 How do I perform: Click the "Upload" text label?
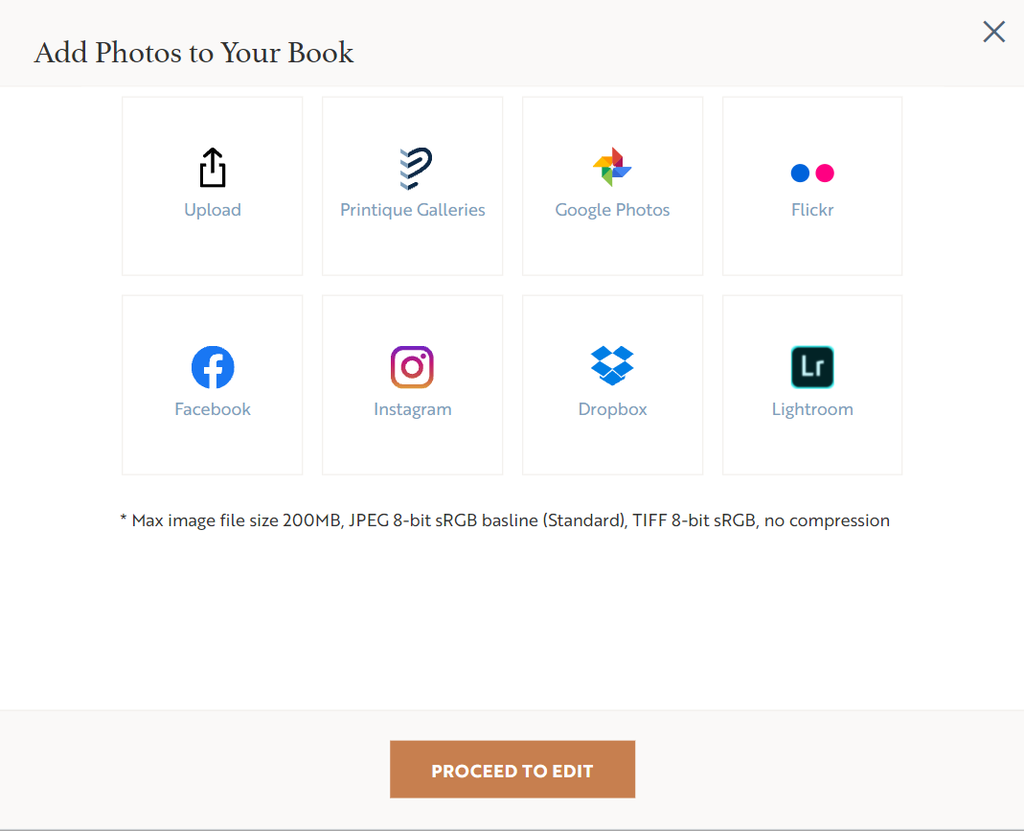click(x=212, y=210)
